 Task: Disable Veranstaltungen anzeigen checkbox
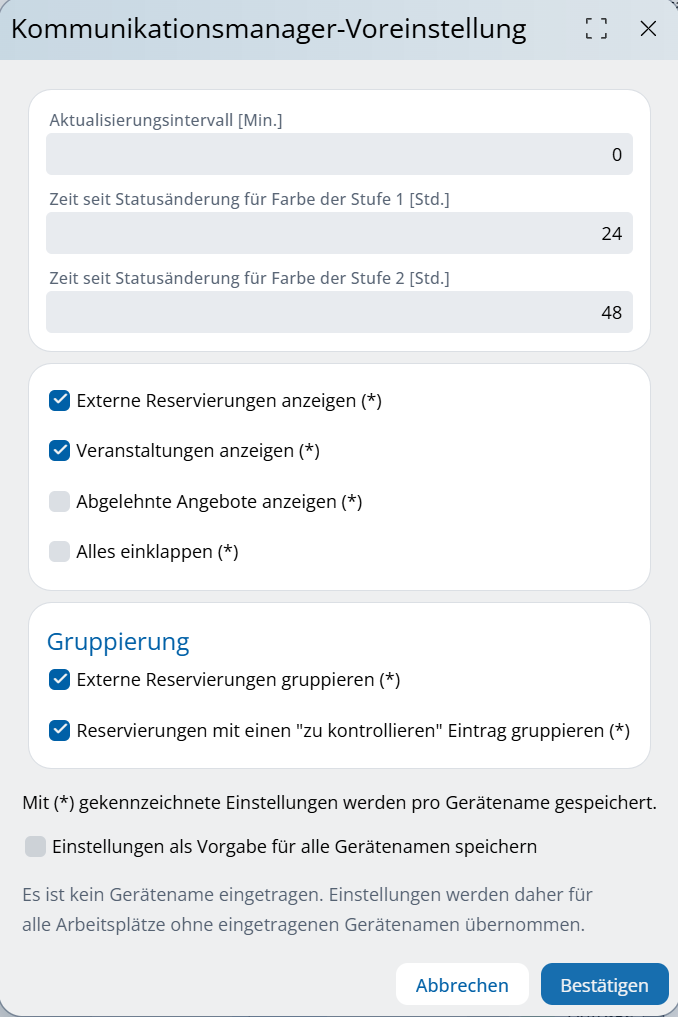tap(60, 451)
